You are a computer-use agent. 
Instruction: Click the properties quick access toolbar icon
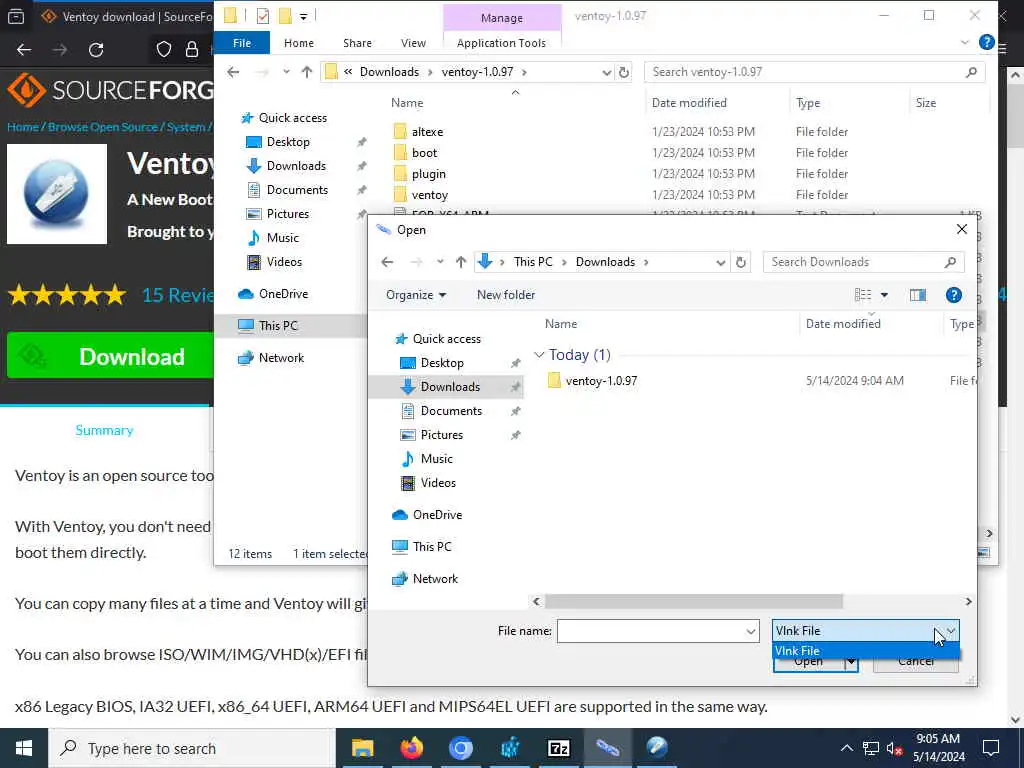(263, 16)
